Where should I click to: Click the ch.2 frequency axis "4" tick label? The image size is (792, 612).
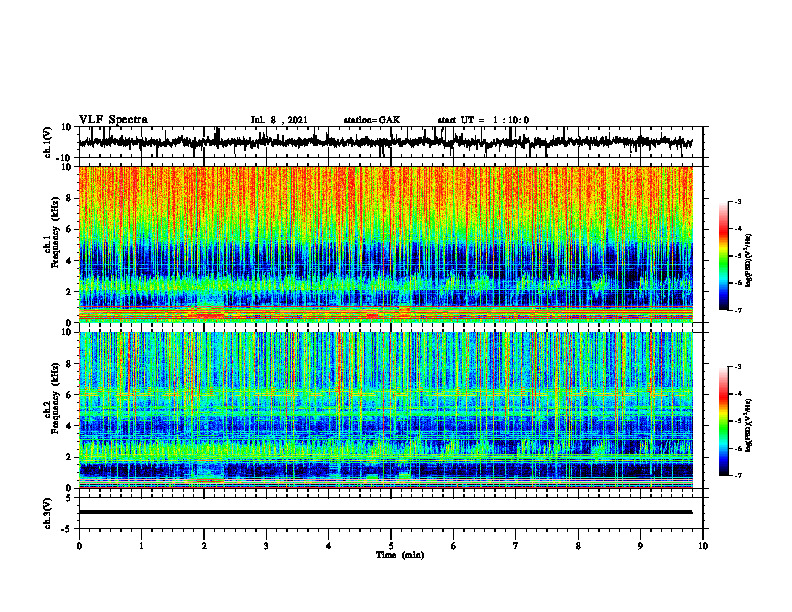70,426
